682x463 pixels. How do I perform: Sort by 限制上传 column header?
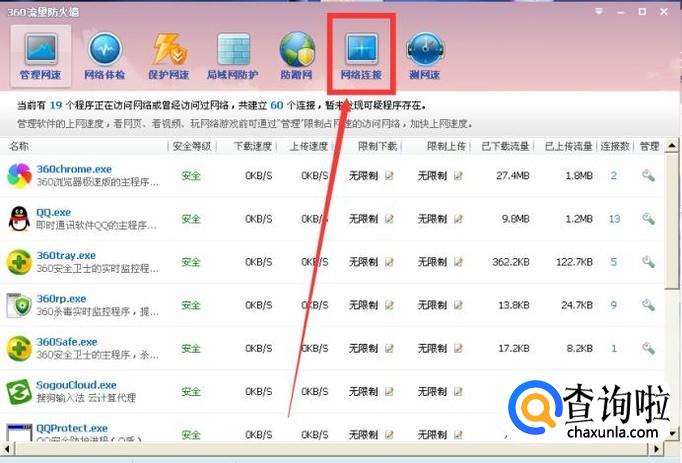click(446, 146)
